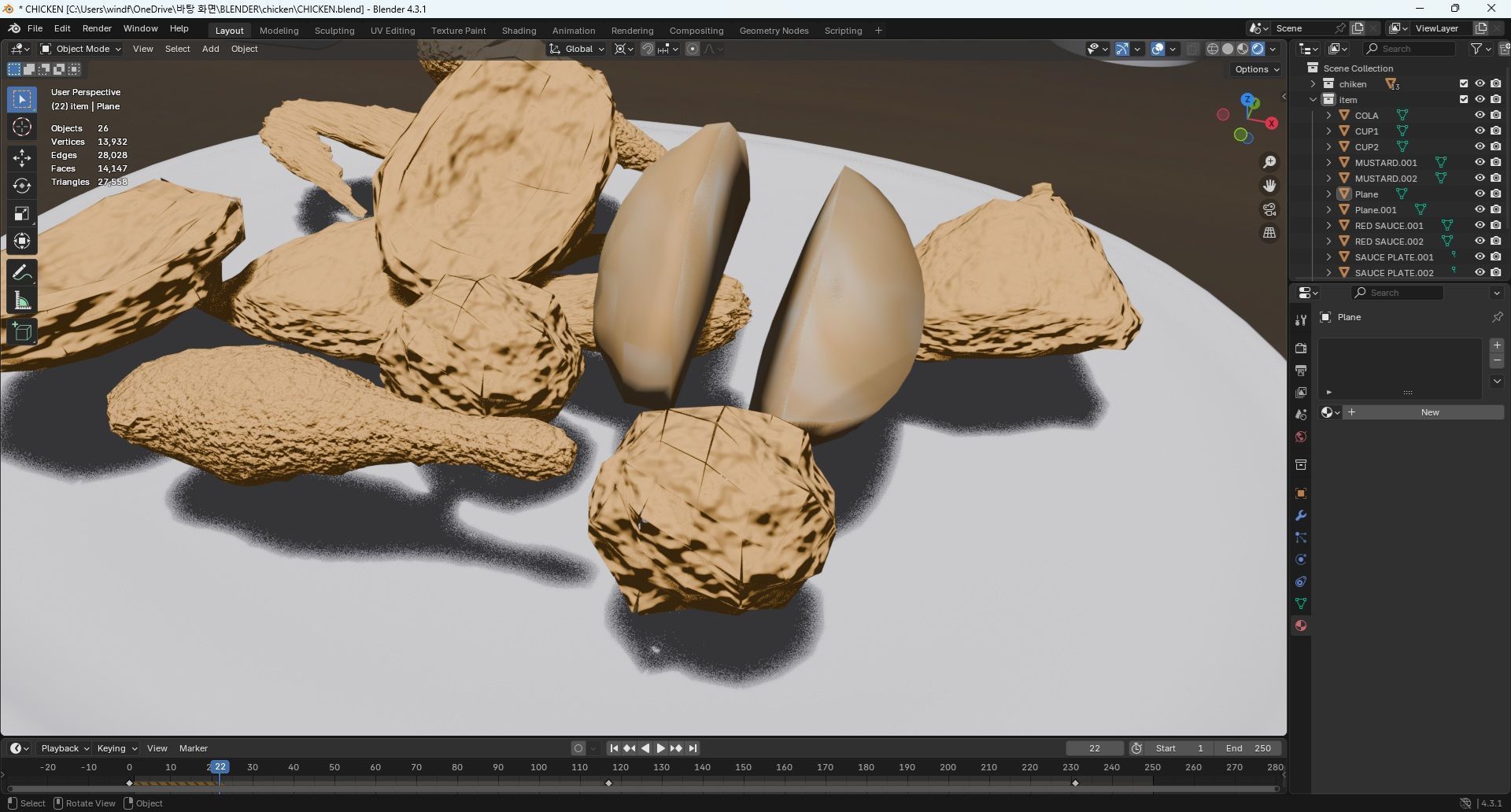
Task: Select the Transform tool
Action: [x=22, y=241]
